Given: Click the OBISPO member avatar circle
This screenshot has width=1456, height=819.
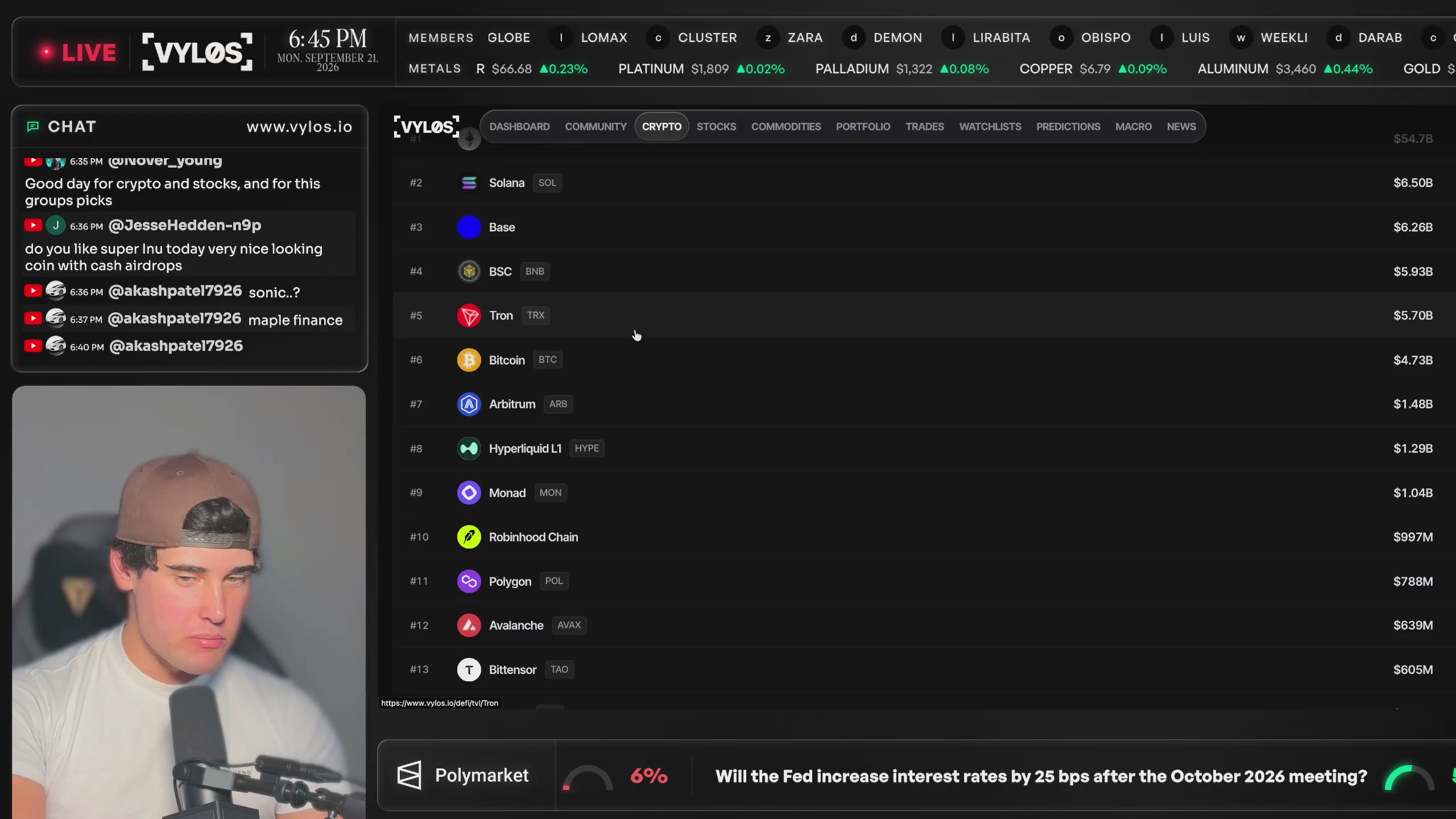Looking at the screenshot, I should [1061, 38].
